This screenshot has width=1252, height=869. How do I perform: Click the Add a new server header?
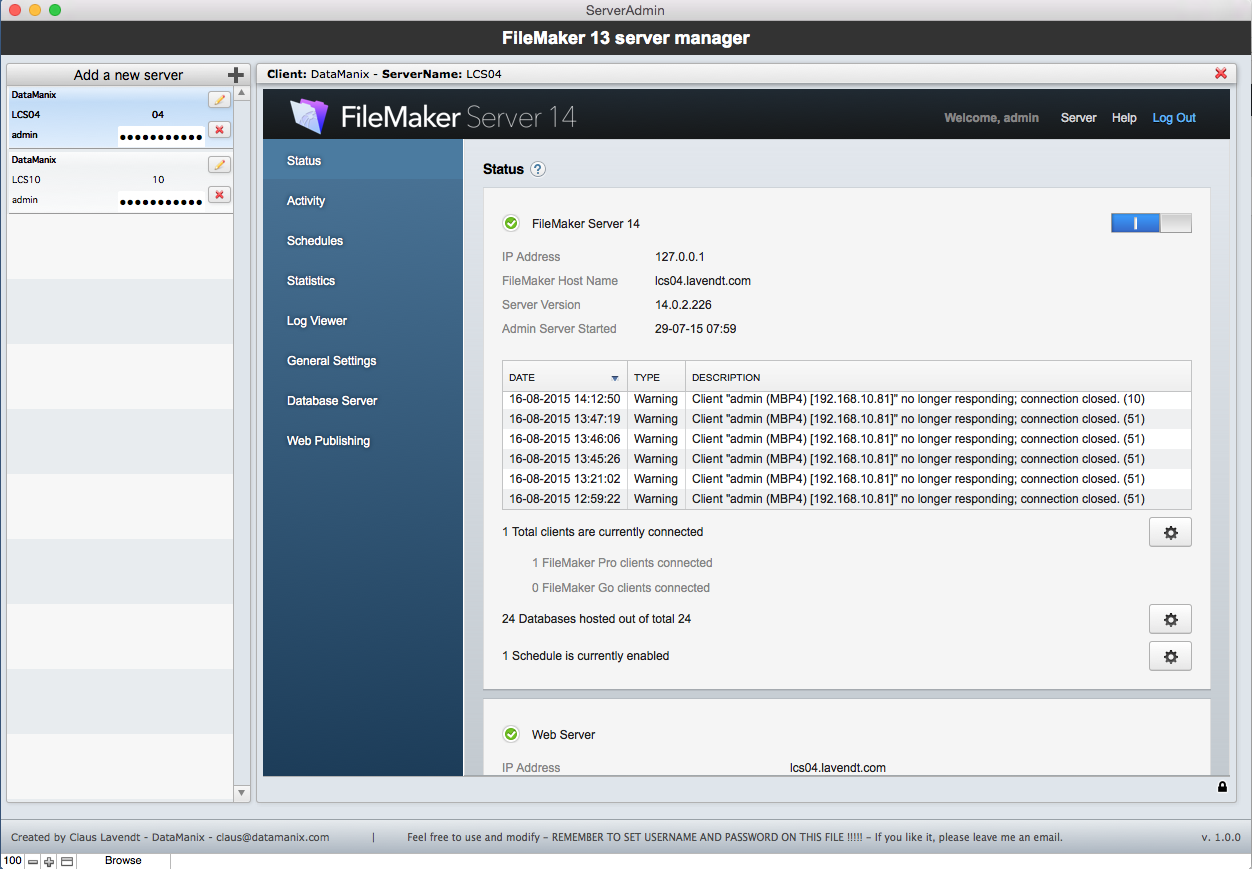(x=128, y=75)
